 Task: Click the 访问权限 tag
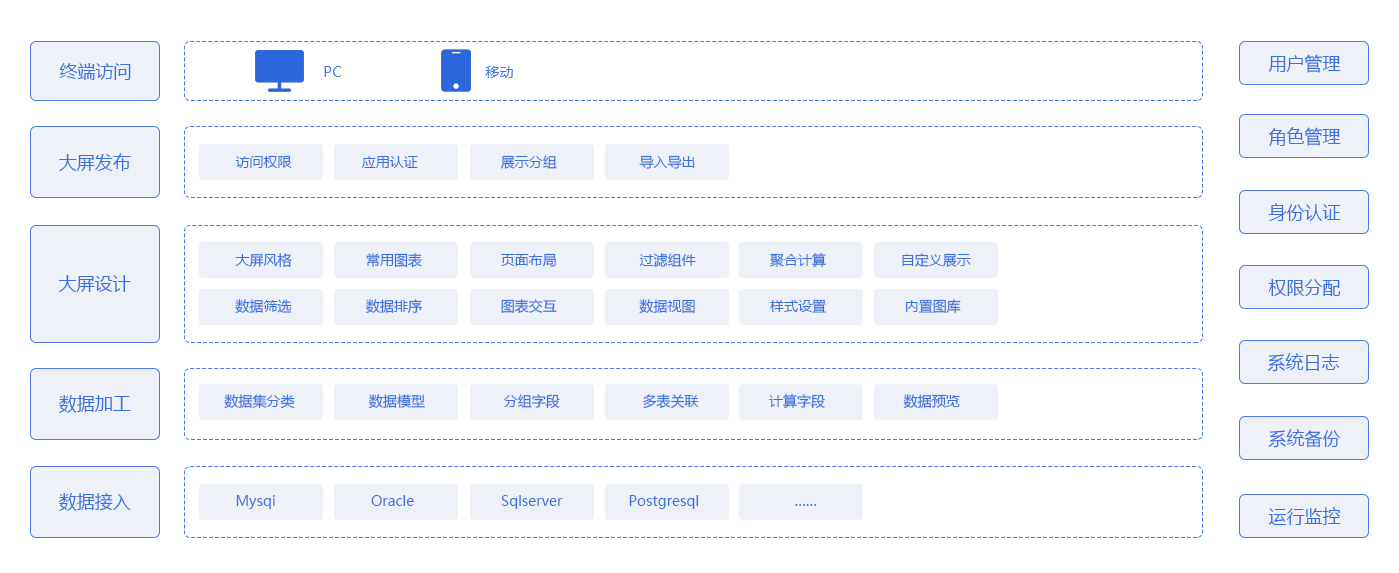[x=261, y=162]
